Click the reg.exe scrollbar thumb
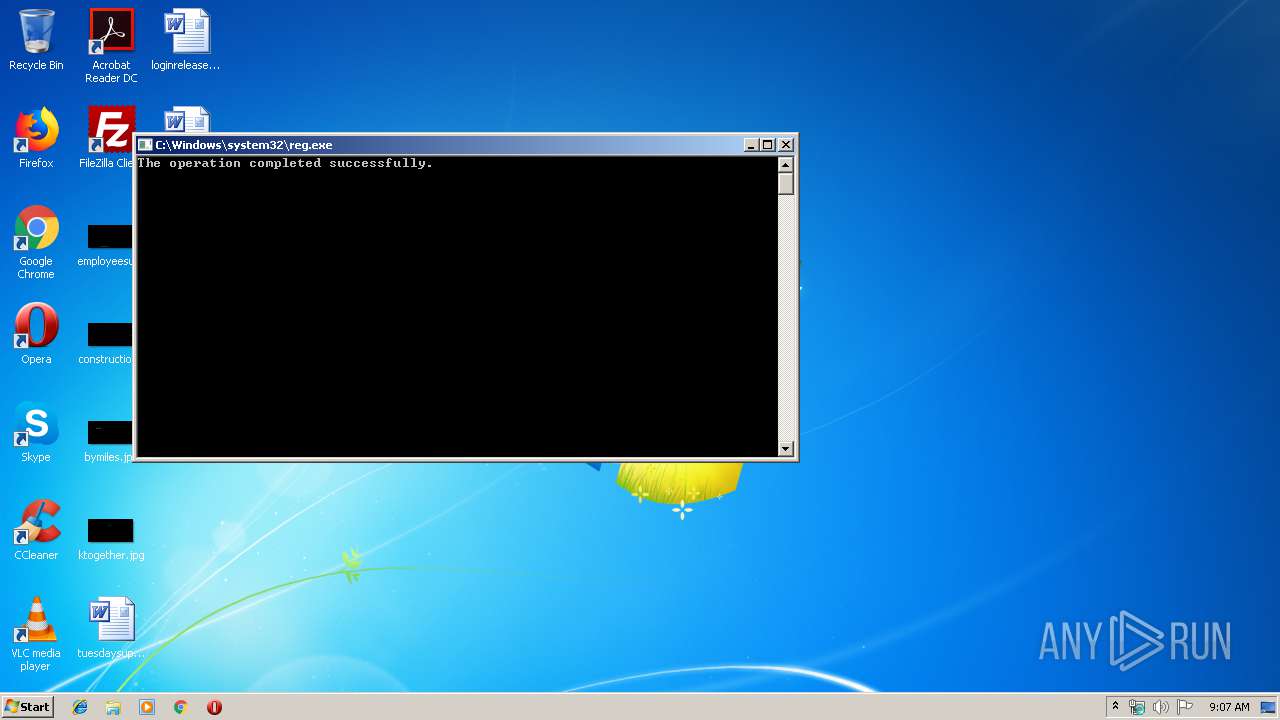This screenshot has height=720, width=1280. tap(786, 184)
